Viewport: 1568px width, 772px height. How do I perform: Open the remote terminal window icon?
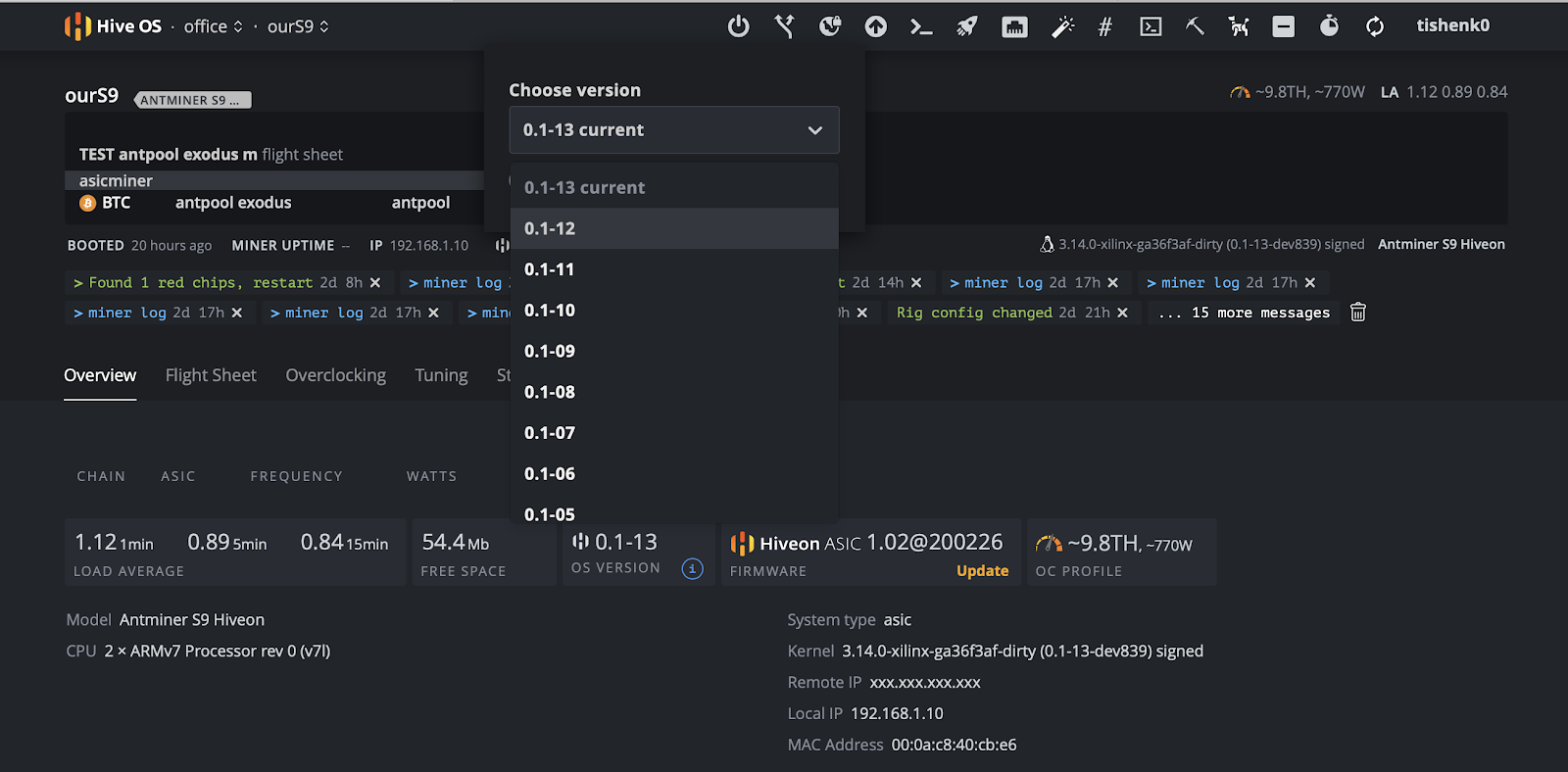(x=1151, y=26)
